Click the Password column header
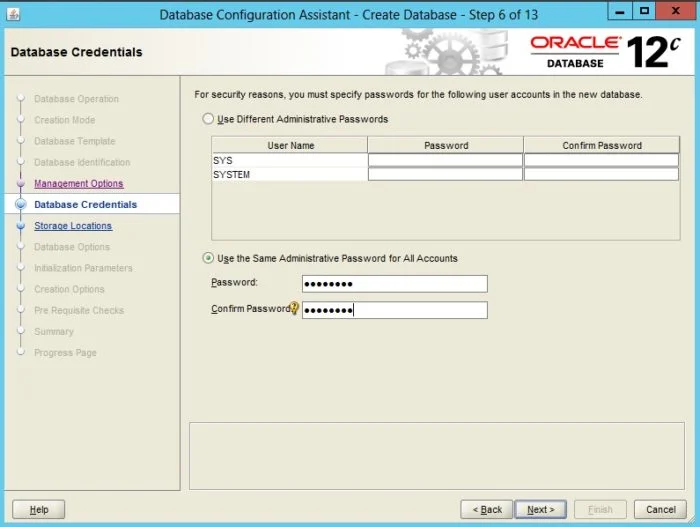The height and width of the screenshot is (527, 700). coord(446,145)
